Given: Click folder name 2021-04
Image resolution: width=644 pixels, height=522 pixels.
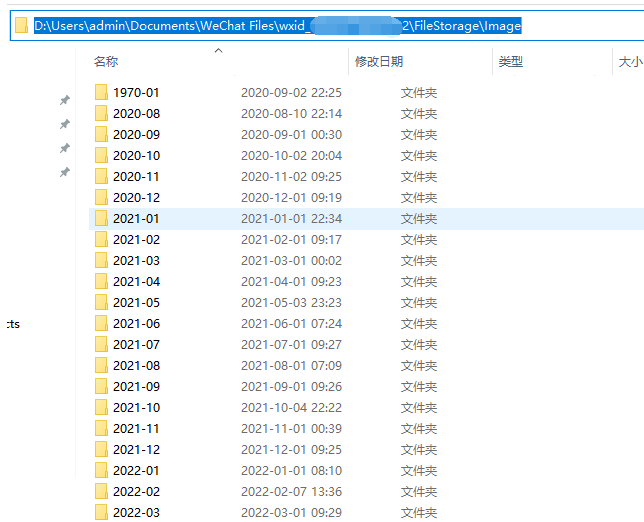Looking at the screenshot, I should pos(136,281).
